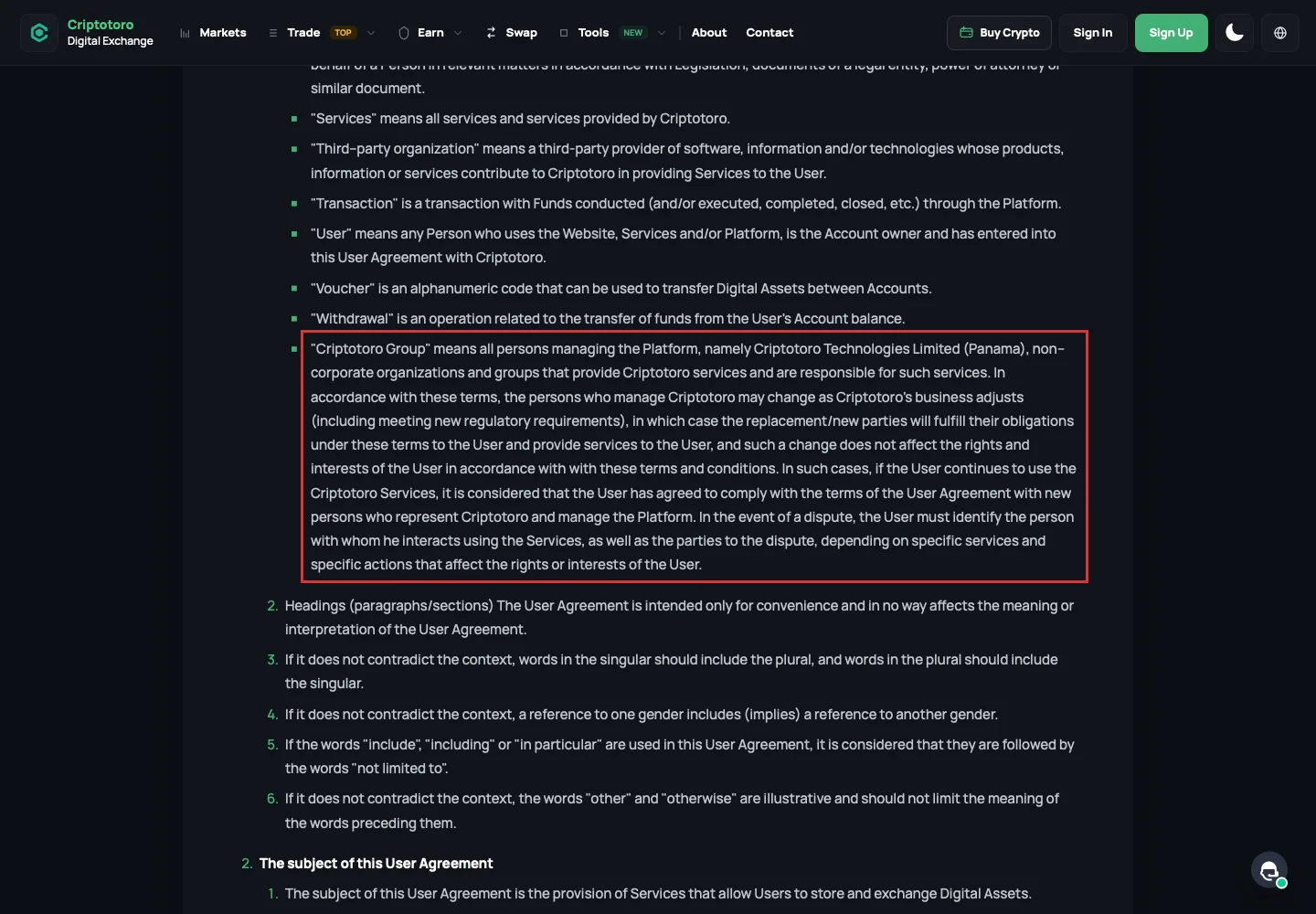Click the Trade list icon

click(x=273, y=33)
